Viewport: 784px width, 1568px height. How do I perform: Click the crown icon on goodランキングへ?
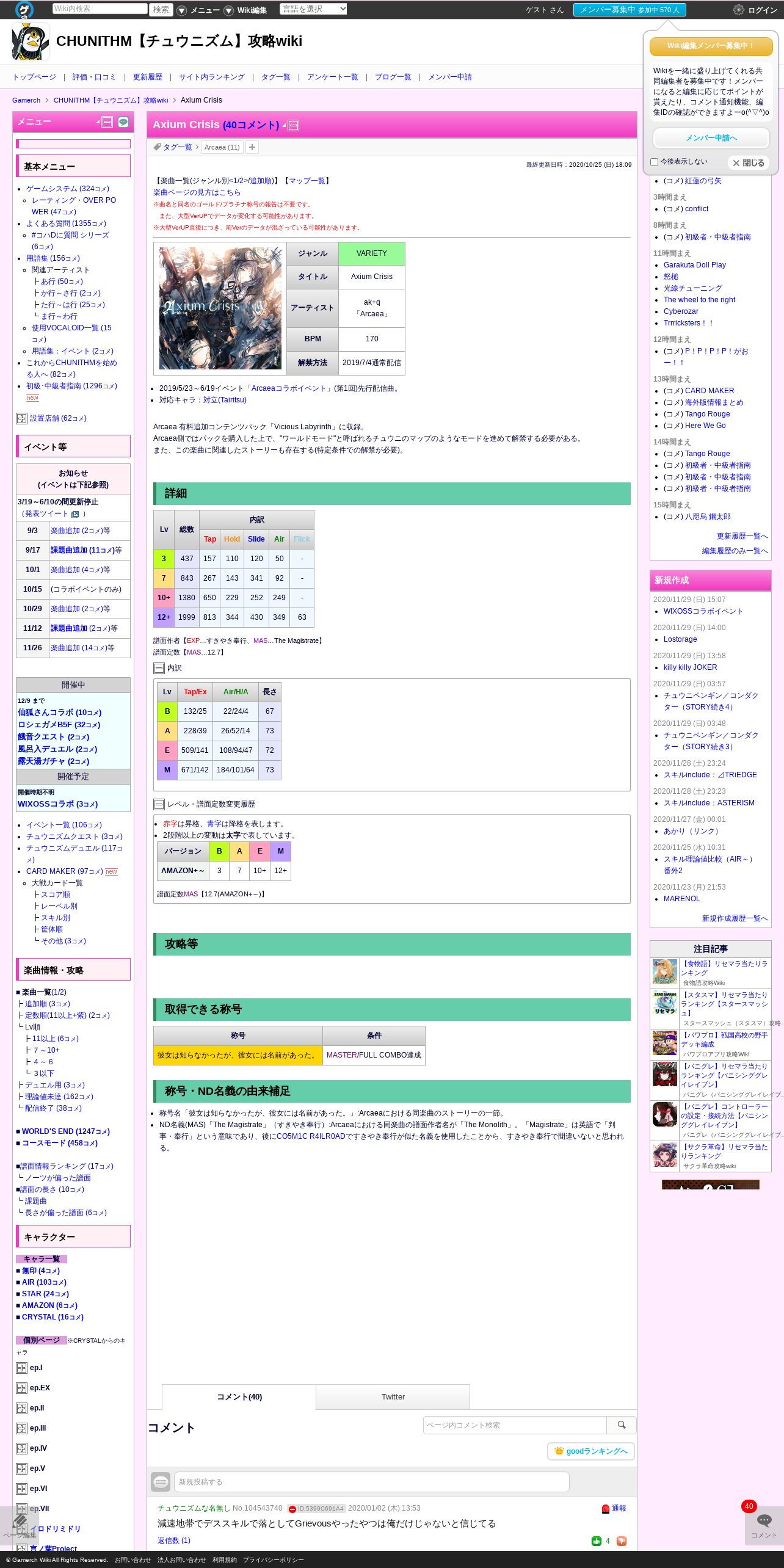point(559,1451)
